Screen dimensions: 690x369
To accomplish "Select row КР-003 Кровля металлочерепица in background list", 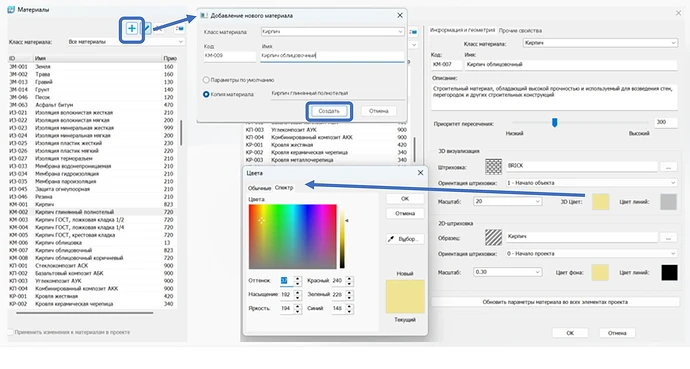I will [327, 160].
